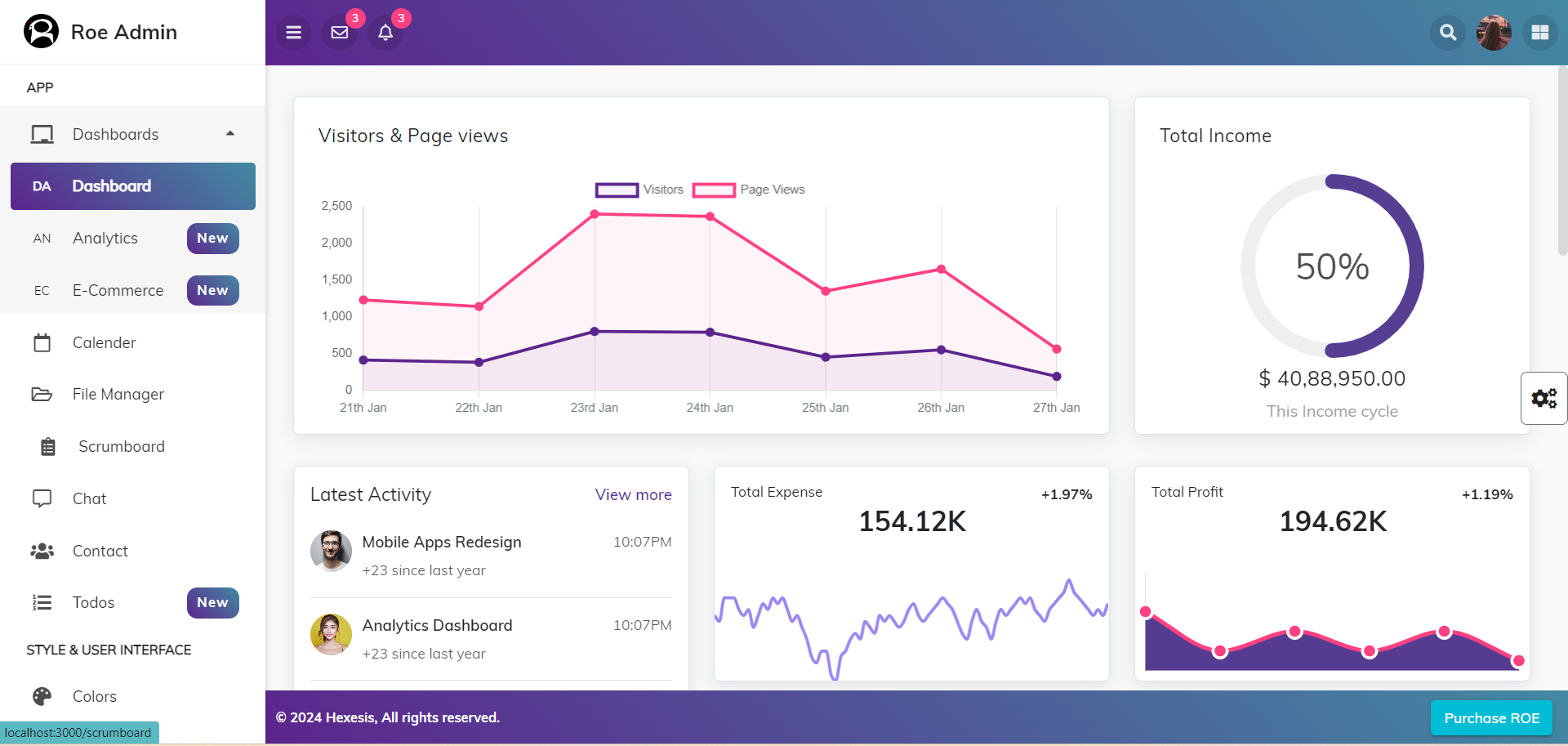Click View more link
This screenshot has height=746, width=1568.
(633, 494)
